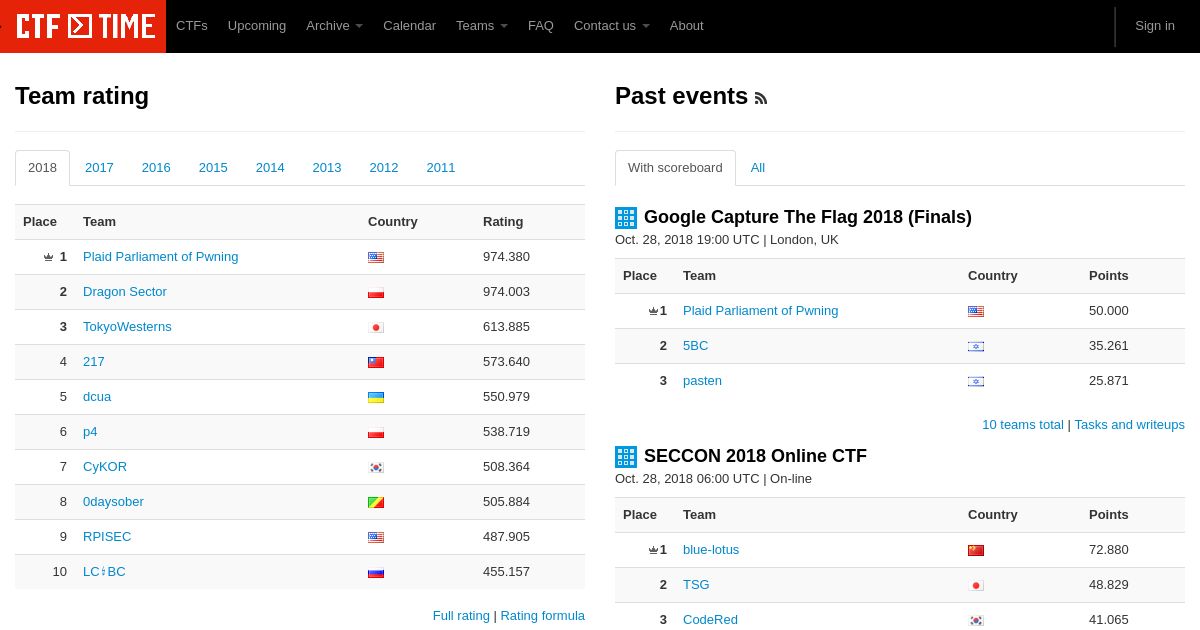Open the Archive dropdown in navbar
Viewport: 1200px width, 630px height.
click(334, 26)
